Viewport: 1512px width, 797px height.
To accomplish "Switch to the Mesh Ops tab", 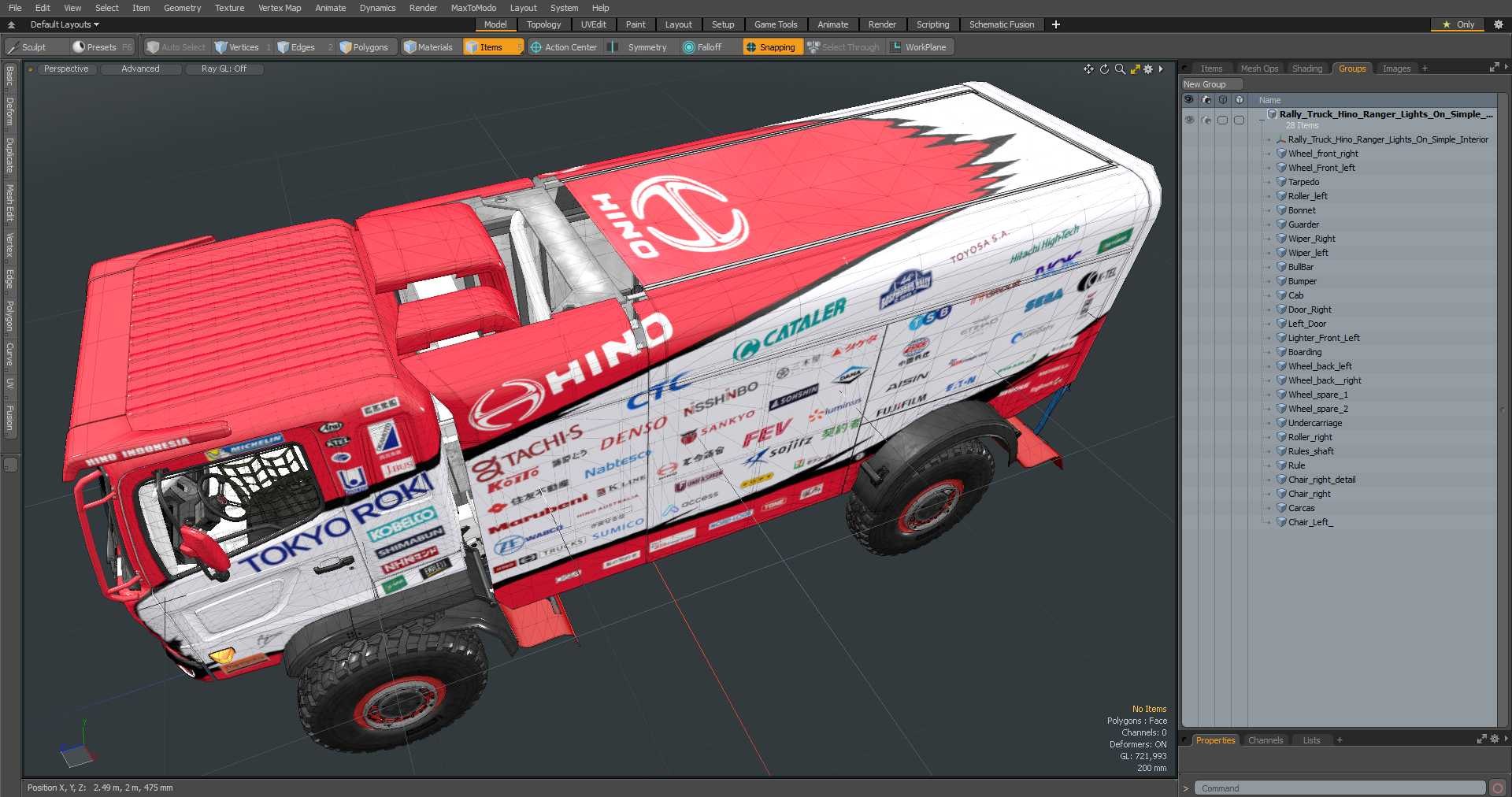I will (1259, 69).
